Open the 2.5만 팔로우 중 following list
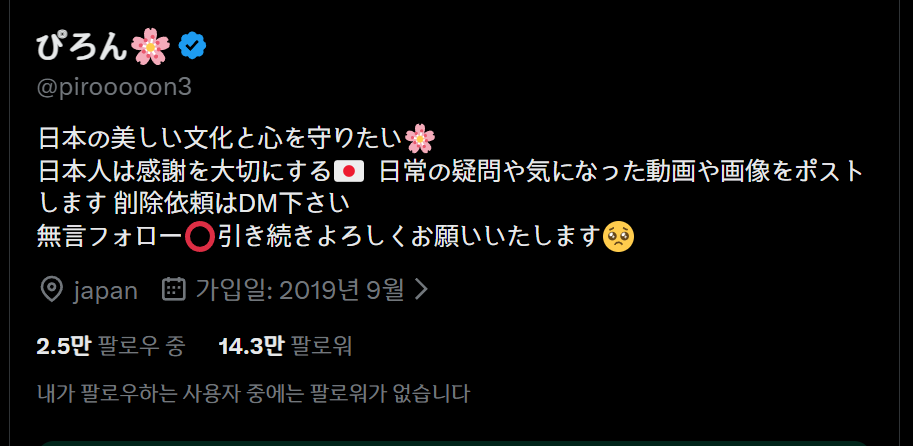The image size is (913, 446). coord(111,347)
